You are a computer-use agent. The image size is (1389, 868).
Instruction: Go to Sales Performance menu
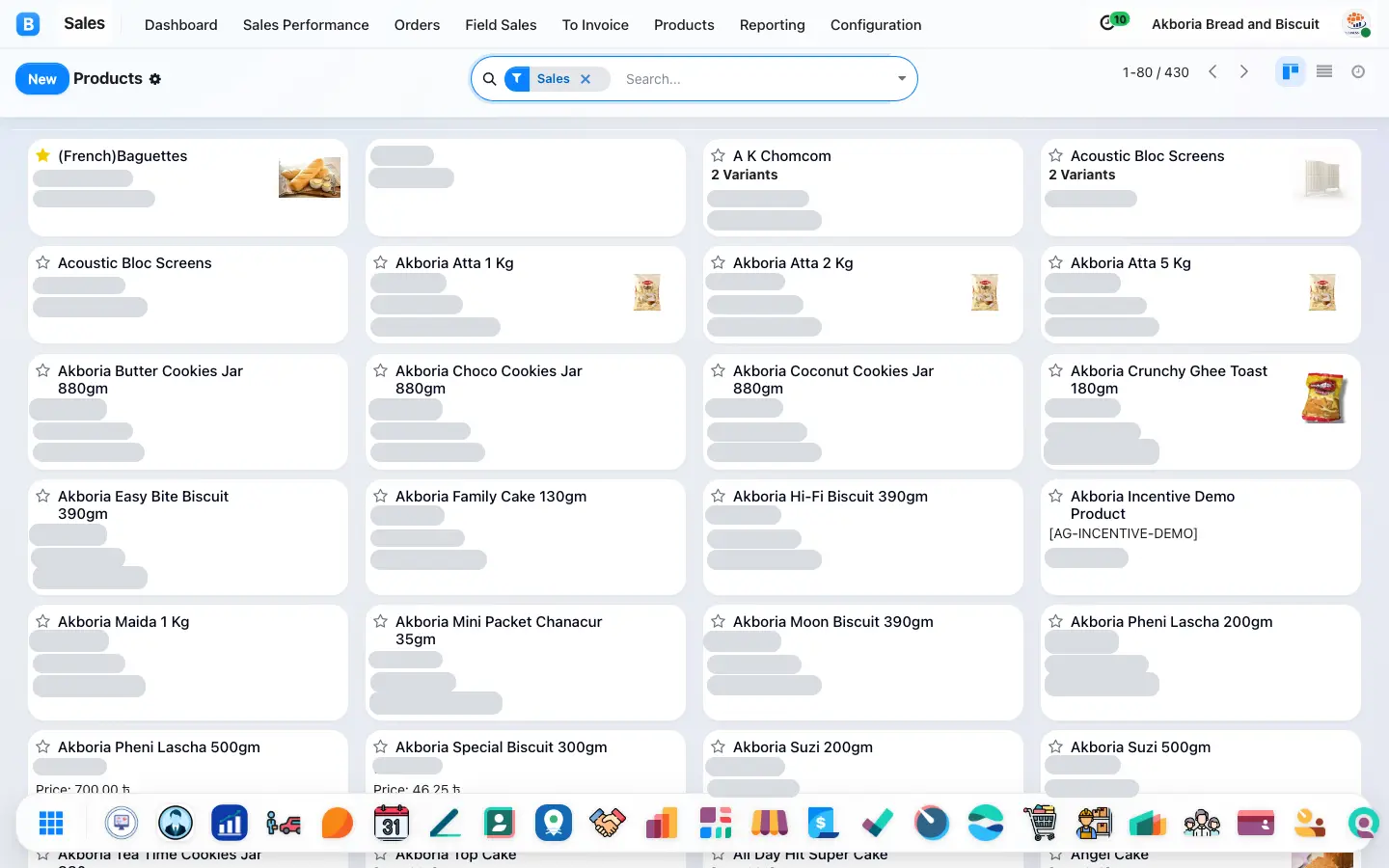(x=306, y=25)
